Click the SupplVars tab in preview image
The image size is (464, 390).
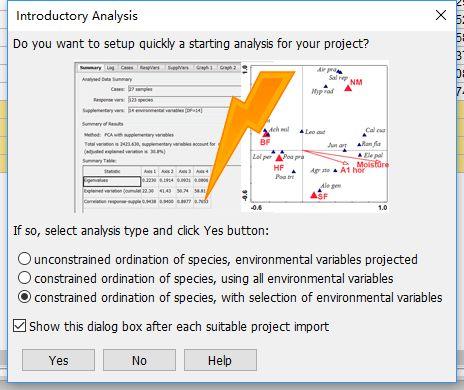coord(178,68)
